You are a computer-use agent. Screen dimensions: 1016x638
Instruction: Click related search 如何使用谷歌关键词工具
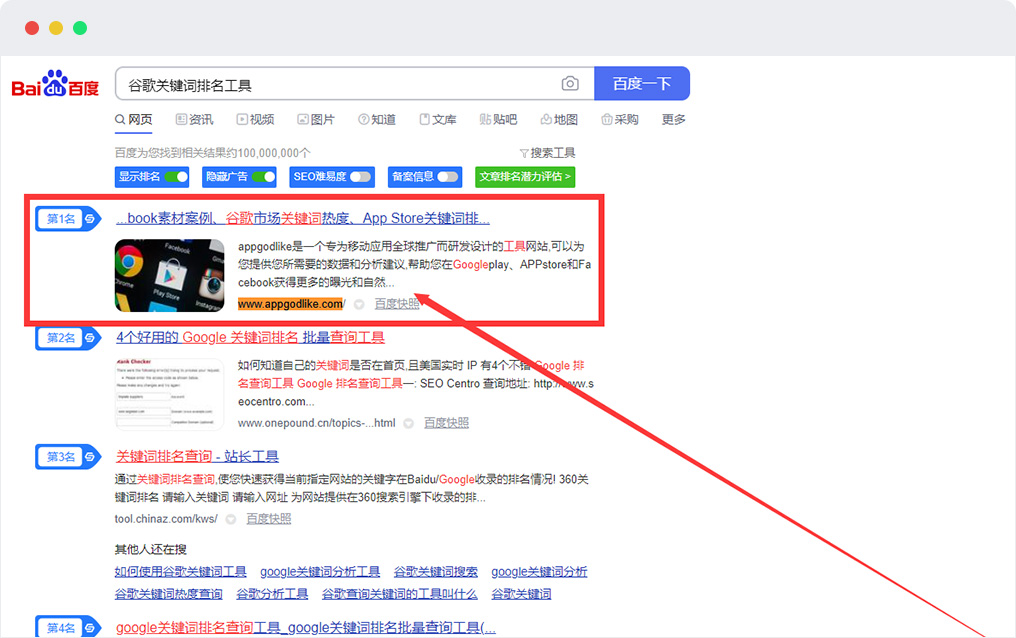181,571
